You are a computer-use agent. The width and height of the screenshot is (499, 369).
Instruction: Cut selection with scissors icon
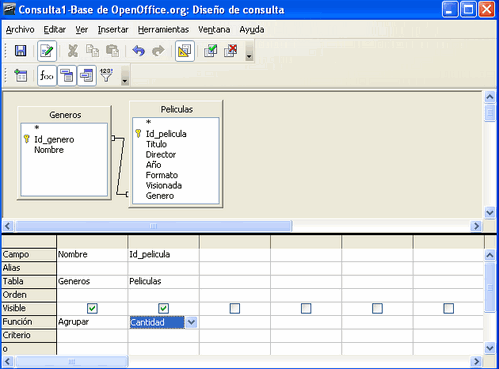coord(73,51)
